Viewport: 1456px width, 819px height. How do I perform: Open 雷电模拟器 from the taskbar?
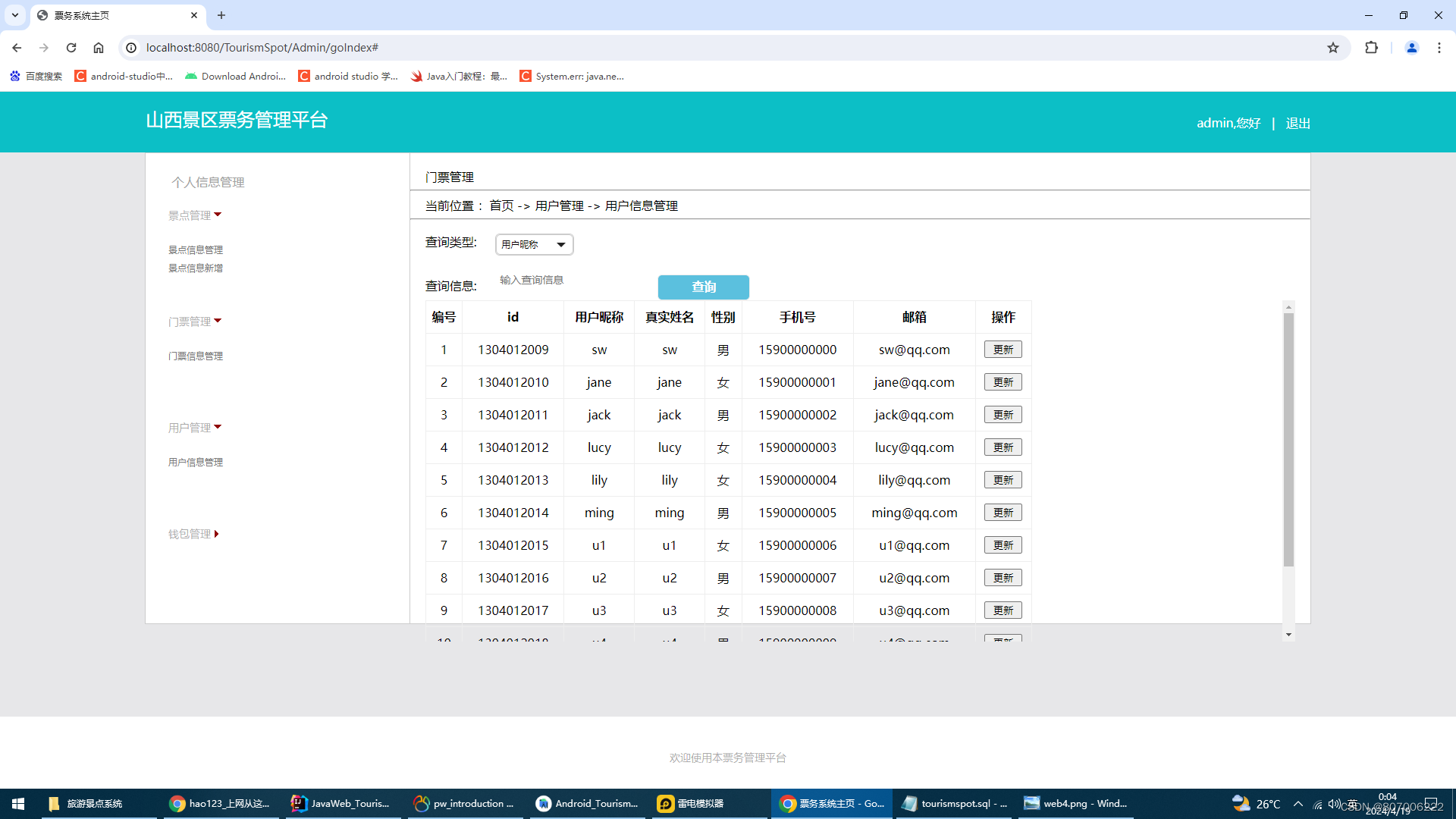click(690, 804)
